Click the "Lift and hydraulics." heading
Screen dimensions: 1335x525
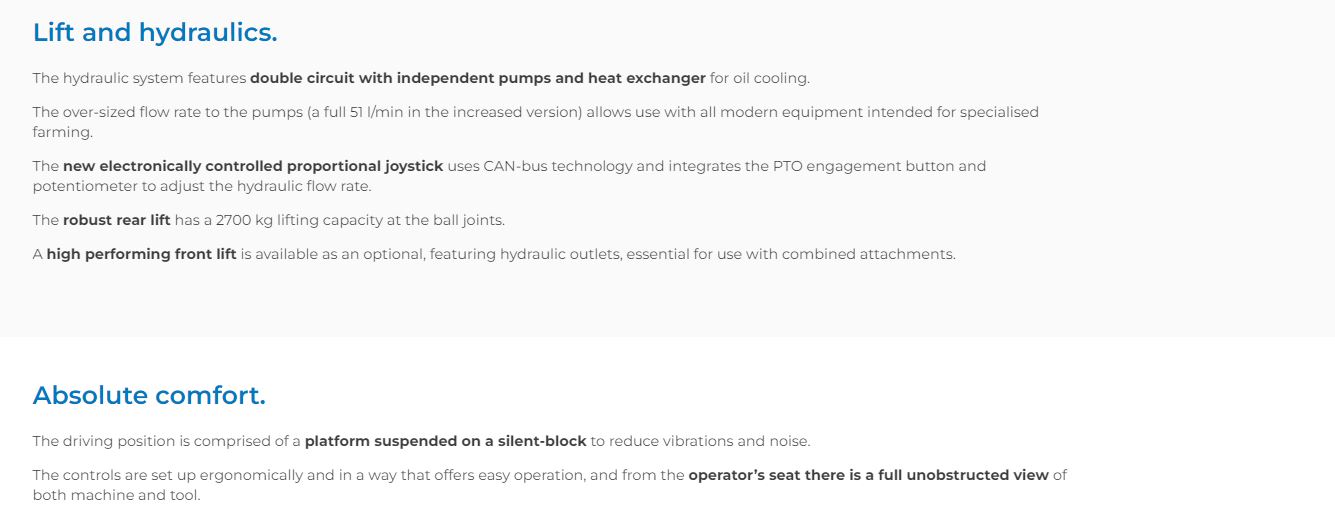155,33
